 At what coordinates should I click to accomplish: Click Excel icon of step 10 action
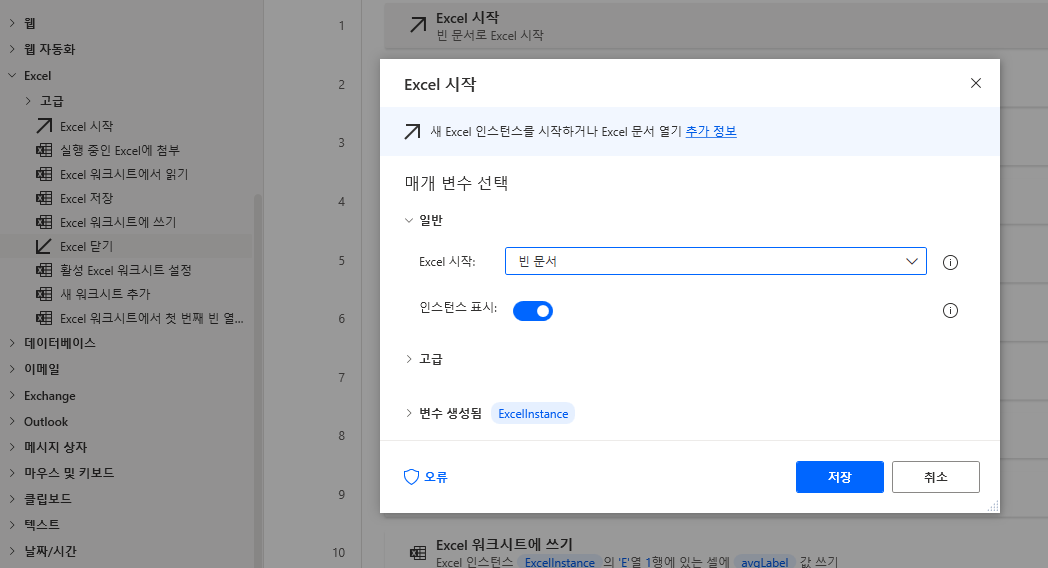tap(418, 553)
